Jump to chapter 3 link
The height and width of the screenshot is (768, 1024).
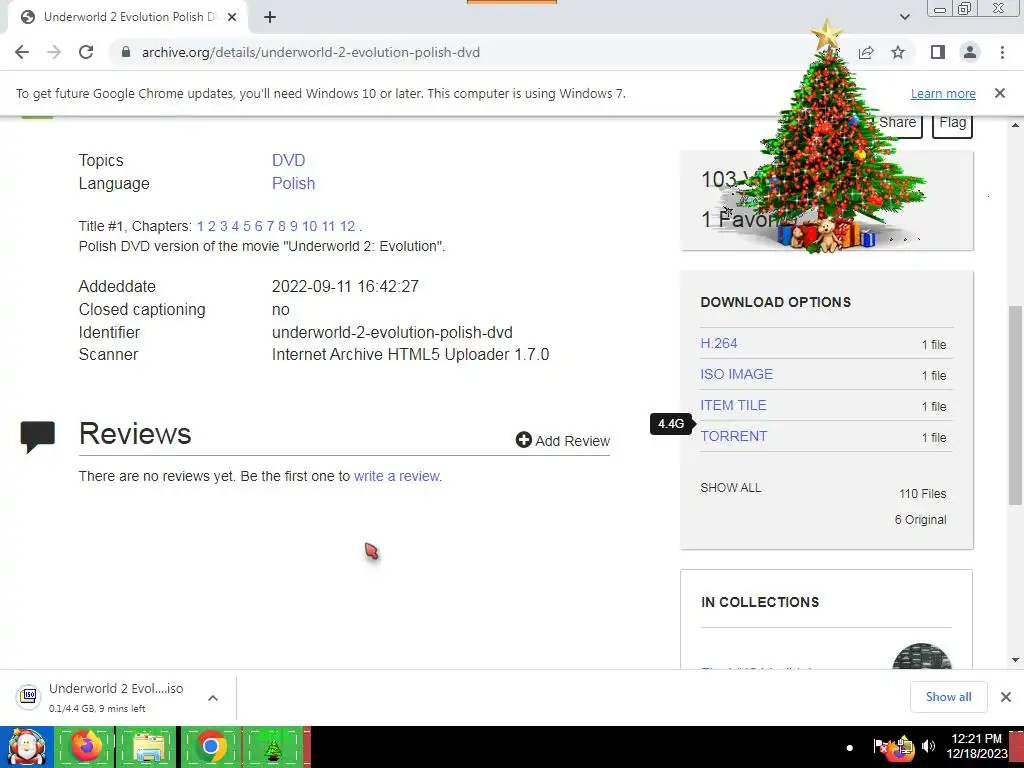point(223,226)
